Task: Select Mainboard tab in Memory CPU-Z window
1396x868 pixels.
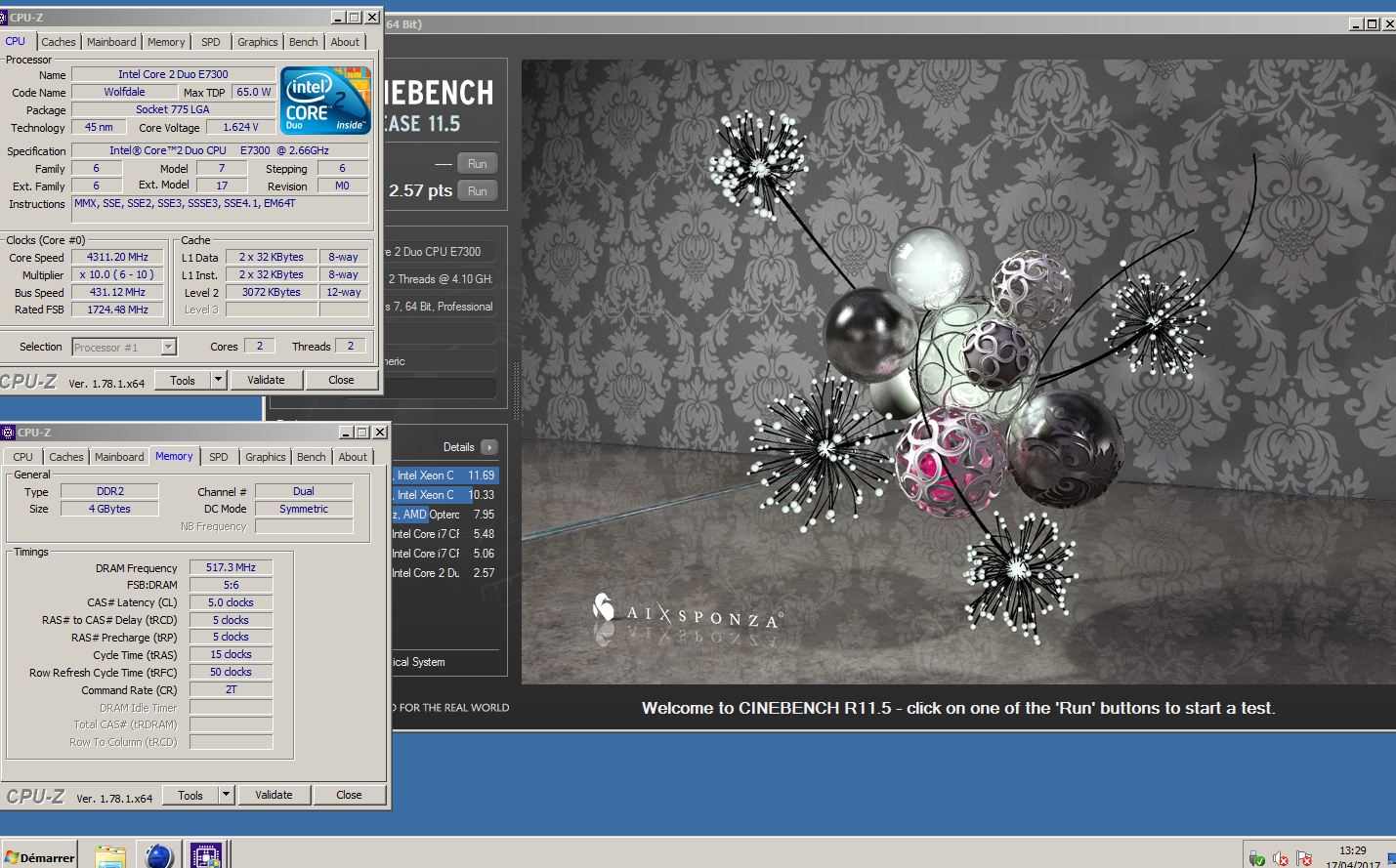Action: (119, 457)
